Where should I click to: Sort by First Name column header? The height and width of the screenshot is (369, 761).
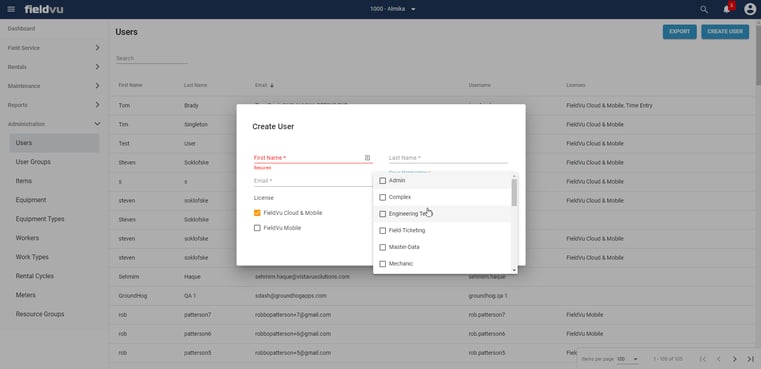point(130,85)
